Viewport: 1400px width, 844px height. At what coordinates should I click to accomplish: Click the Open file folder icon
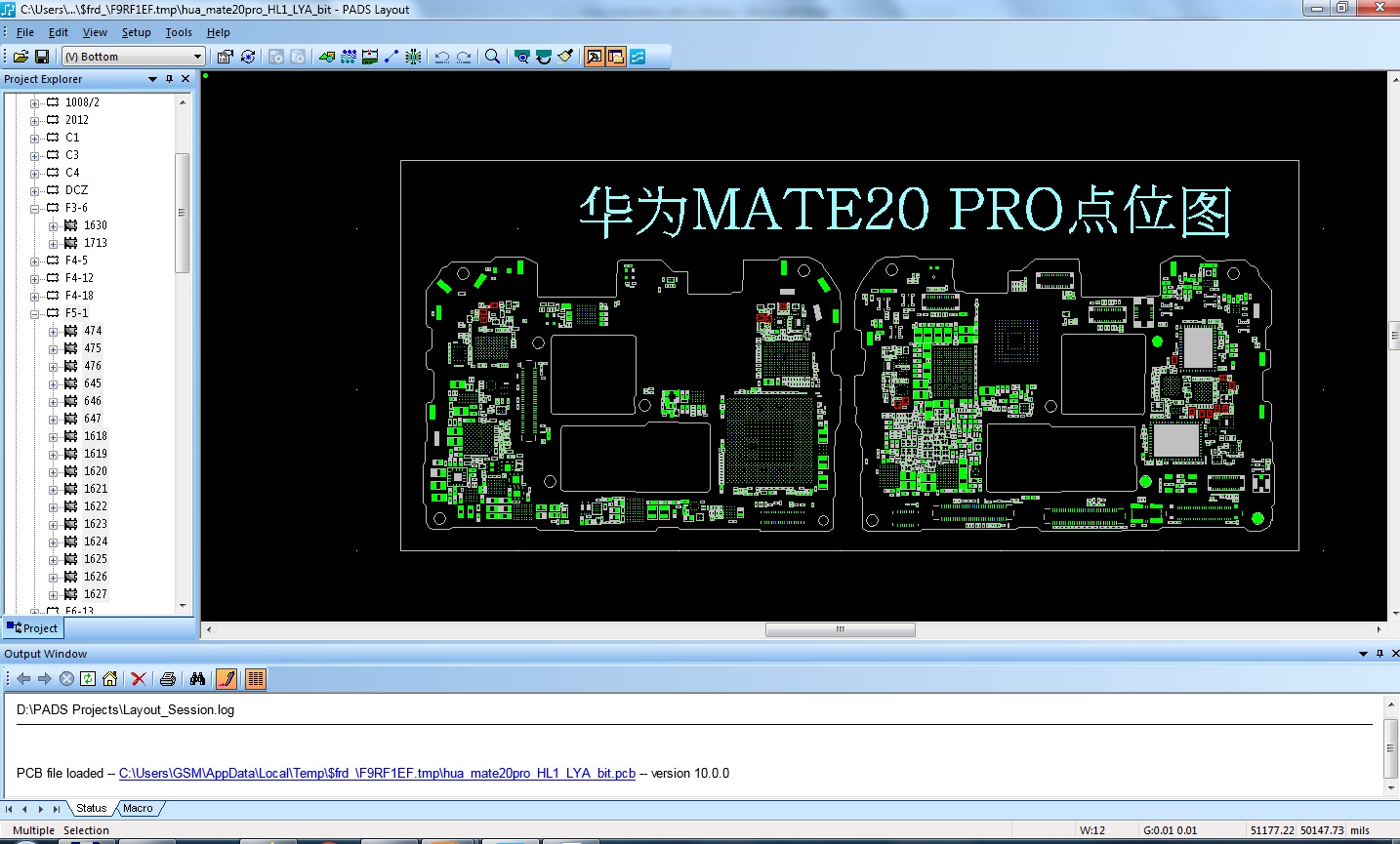(21, 57)
